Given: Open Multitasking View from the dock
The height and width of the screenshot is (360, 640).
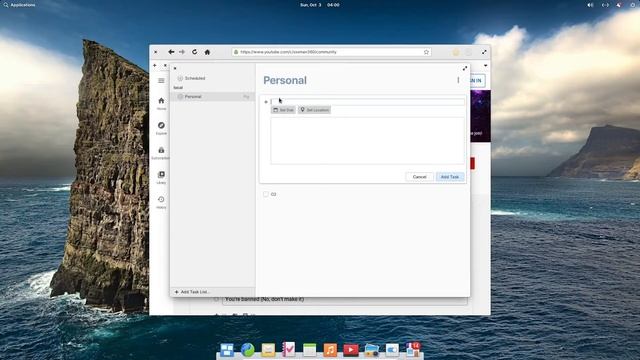Looking at the screenshot, I should [x=227, y=350].
